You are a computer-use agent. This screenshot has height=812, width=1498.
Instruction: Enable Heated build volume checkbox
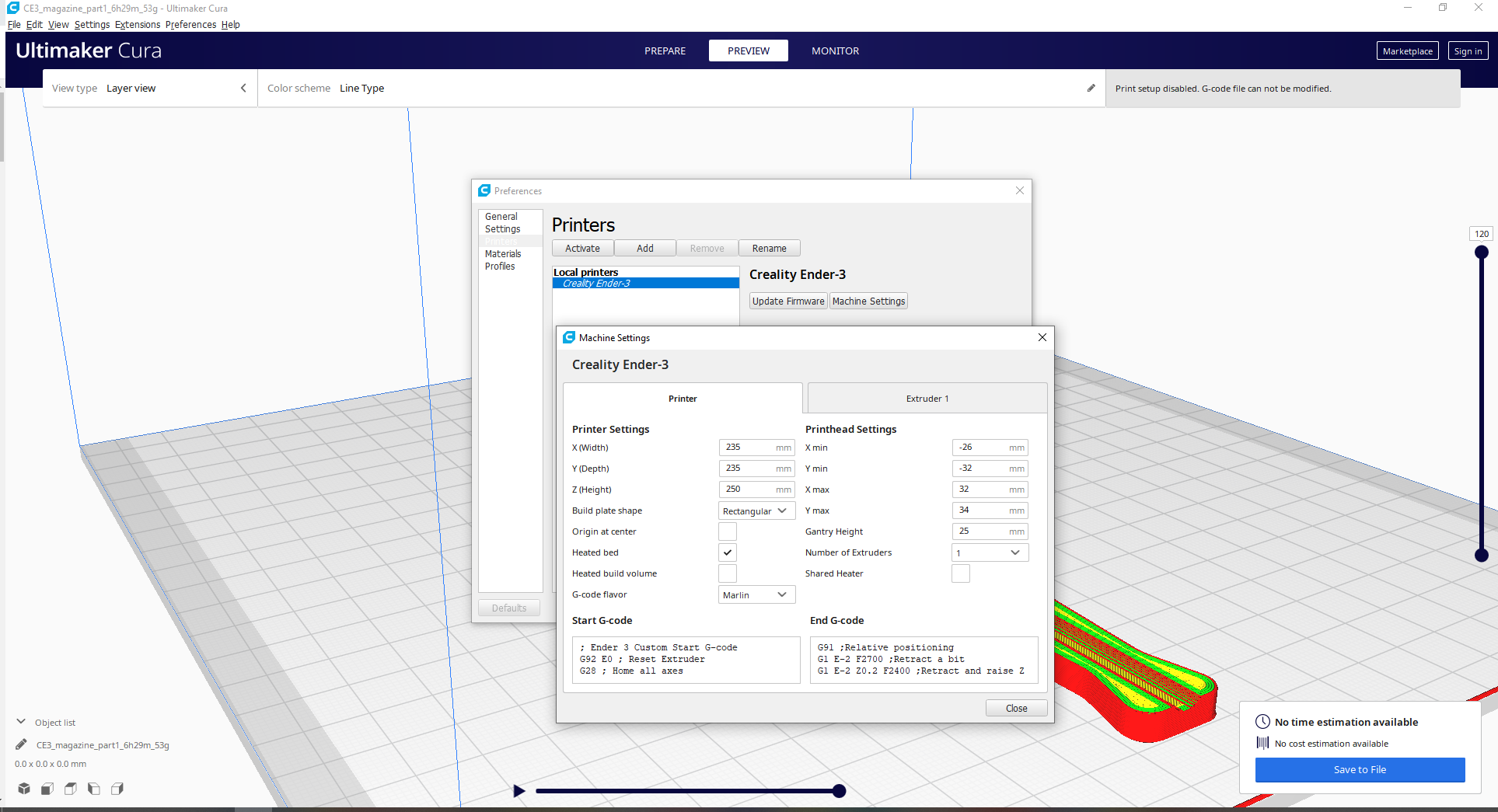(728, 573)
